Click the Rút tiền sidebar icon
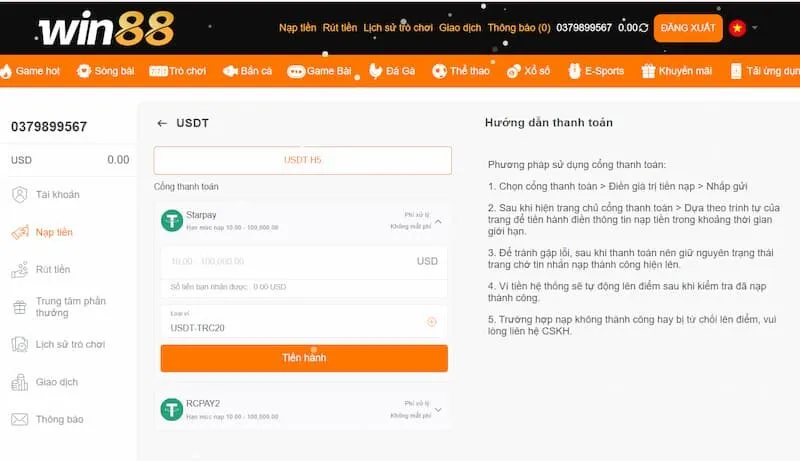The image size is (800, 461). [x=19, y=270]
